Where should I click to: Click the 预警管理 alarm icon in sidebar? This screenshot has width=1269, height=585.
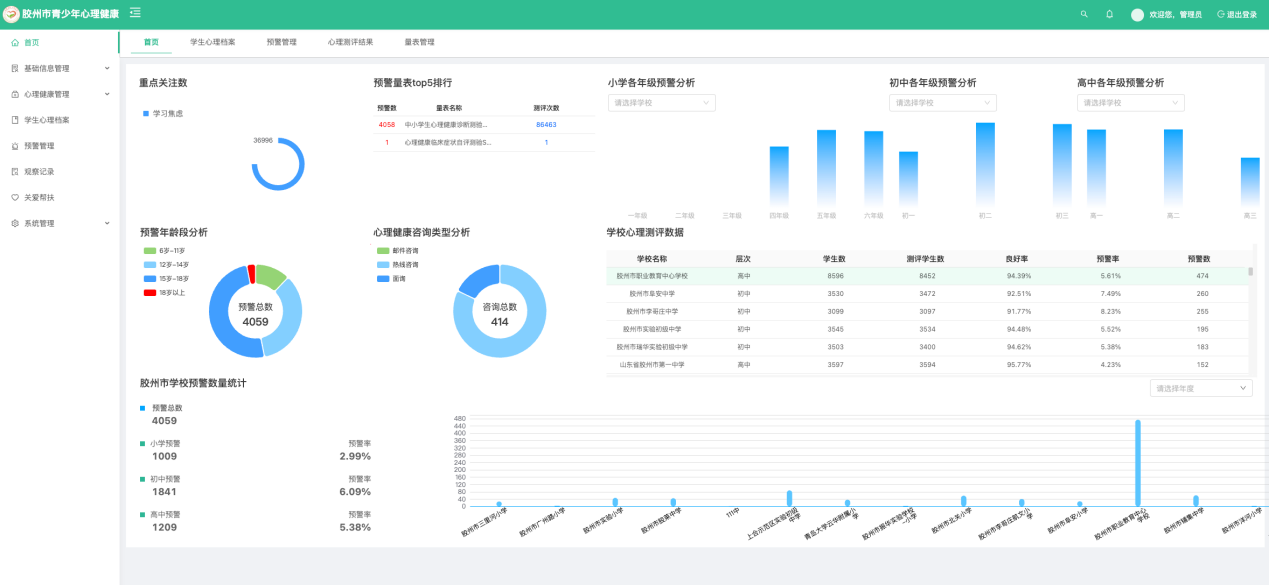[15, 146]
